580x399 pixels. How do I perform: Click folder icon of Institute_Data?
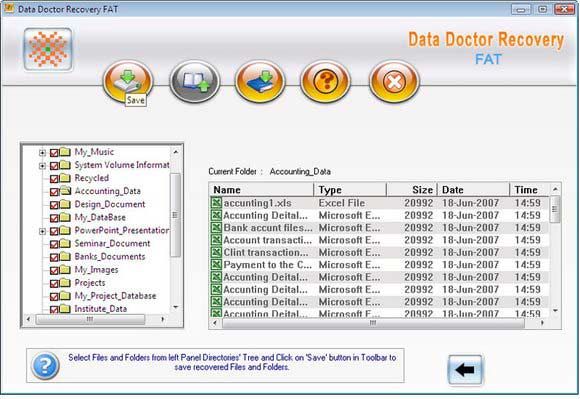[x=65, y=308]
